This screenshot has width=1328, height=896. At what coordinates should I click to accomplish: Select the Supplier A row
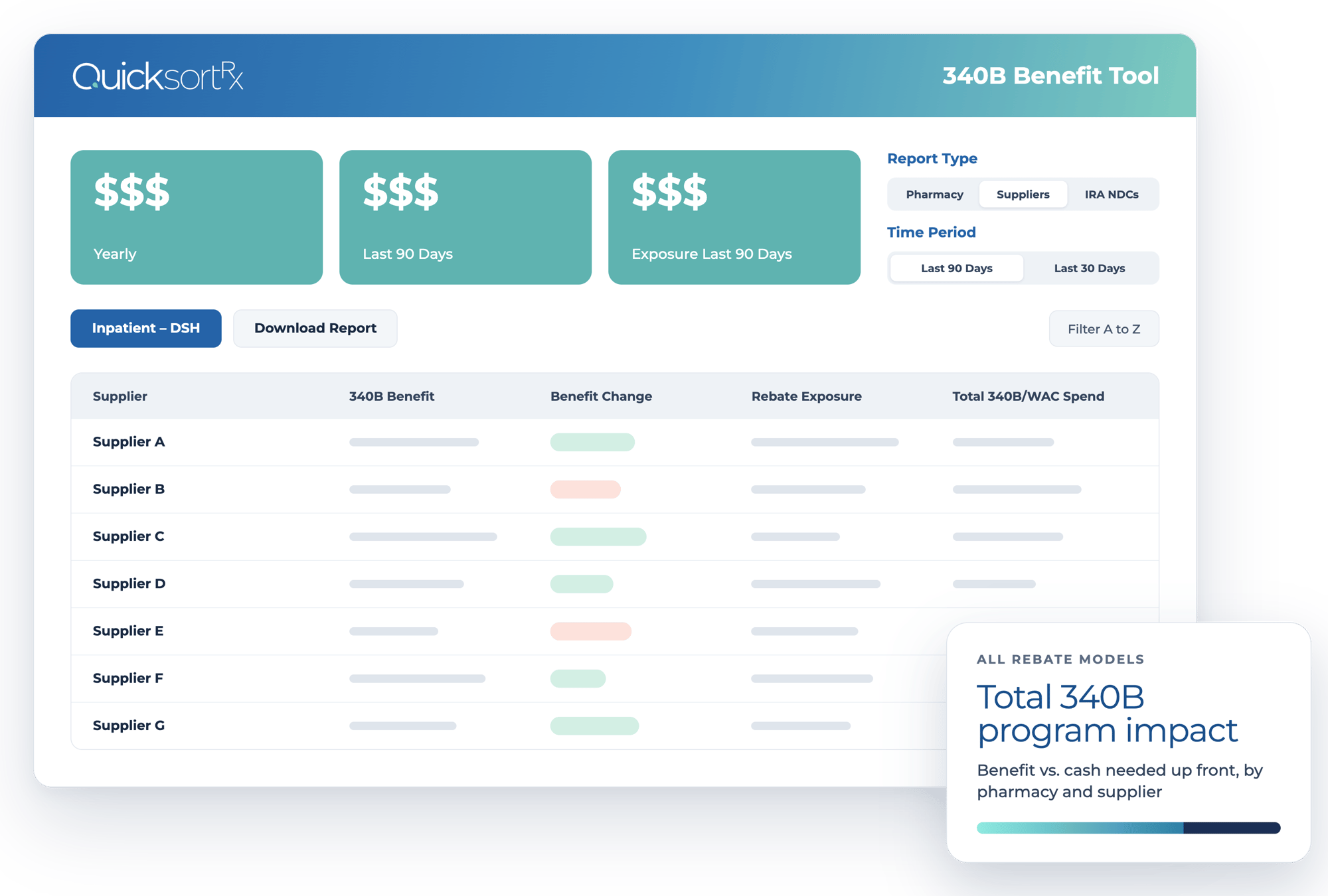point(615,442)
